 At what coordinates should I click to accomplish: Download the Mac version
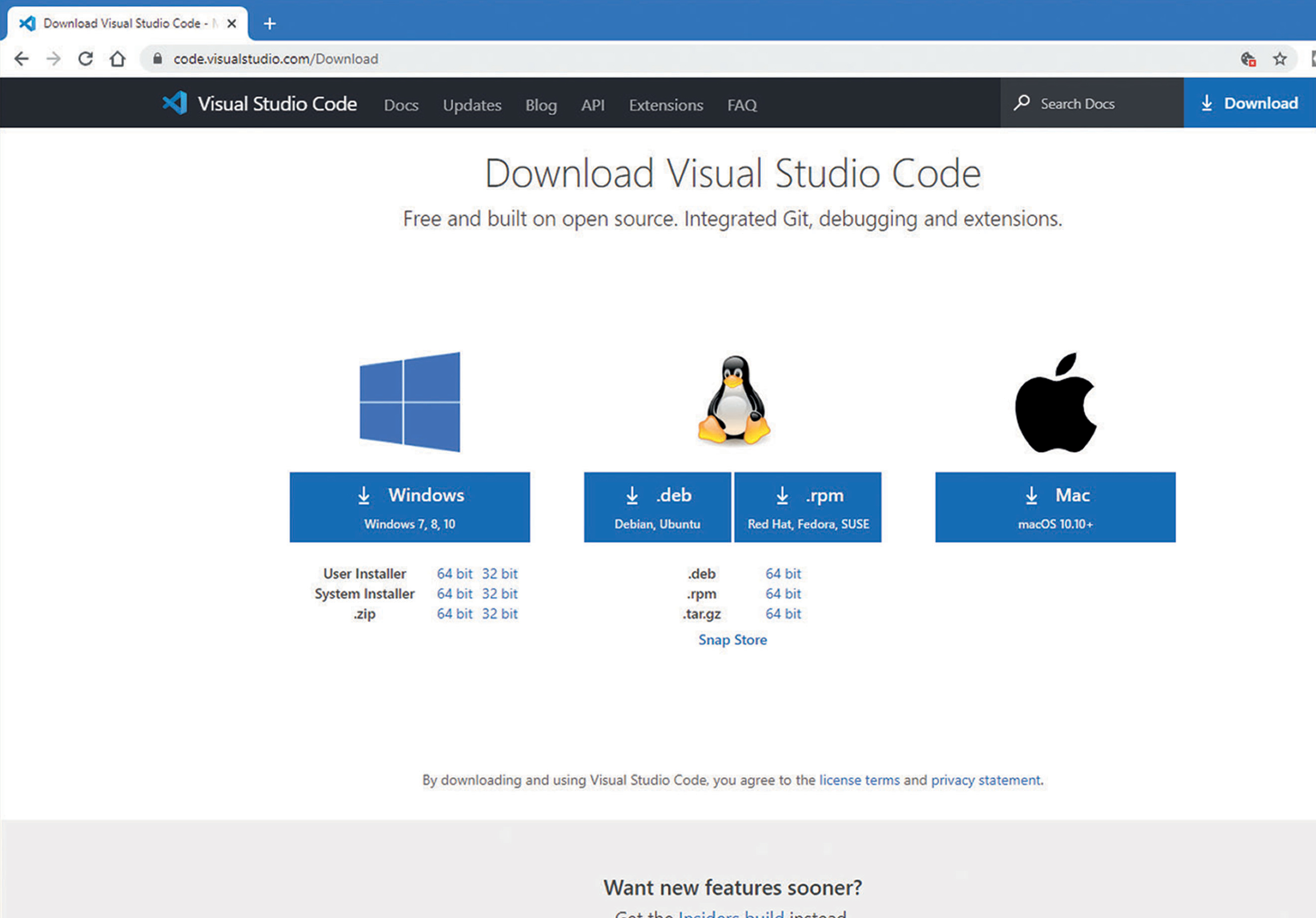pos(1055,507)
